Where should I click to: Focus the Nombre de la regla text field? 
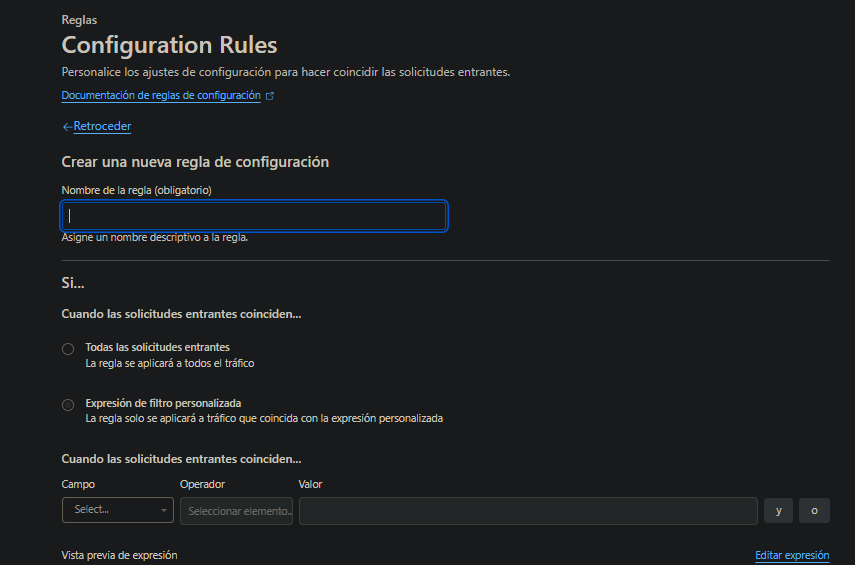(254, 216)
